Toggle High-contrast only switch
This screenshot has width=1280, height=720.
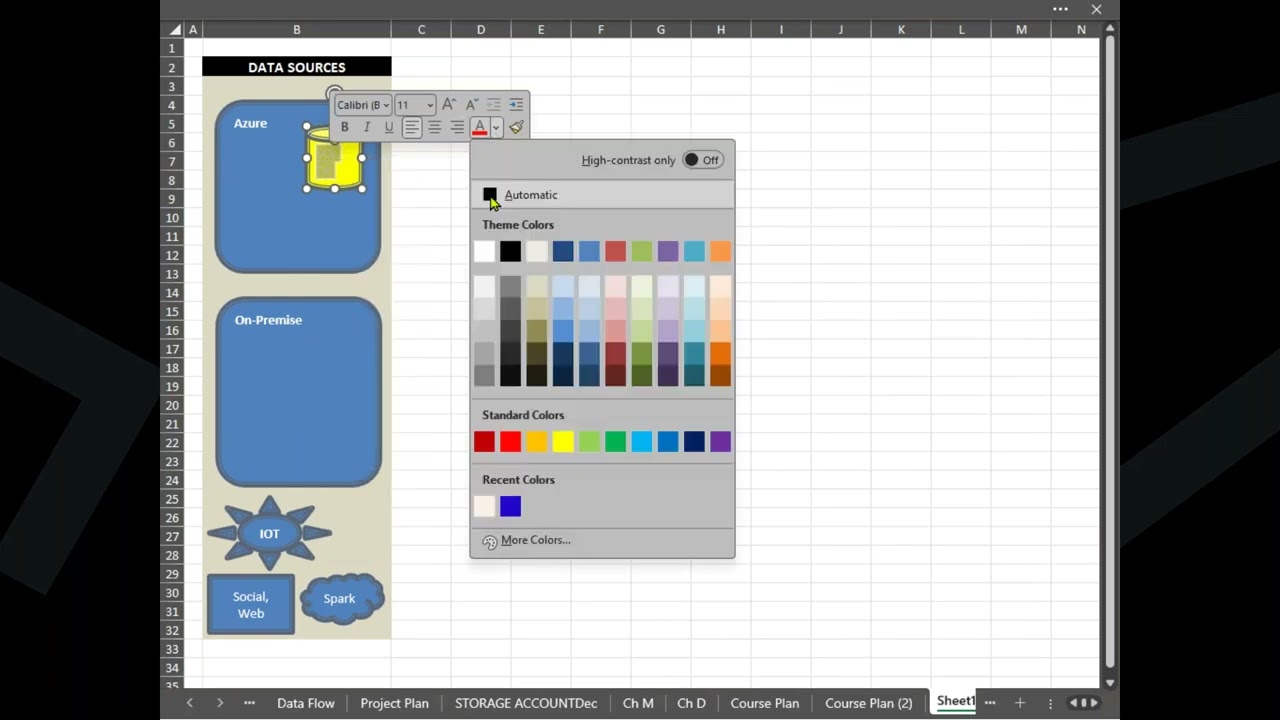click(703, 160)
